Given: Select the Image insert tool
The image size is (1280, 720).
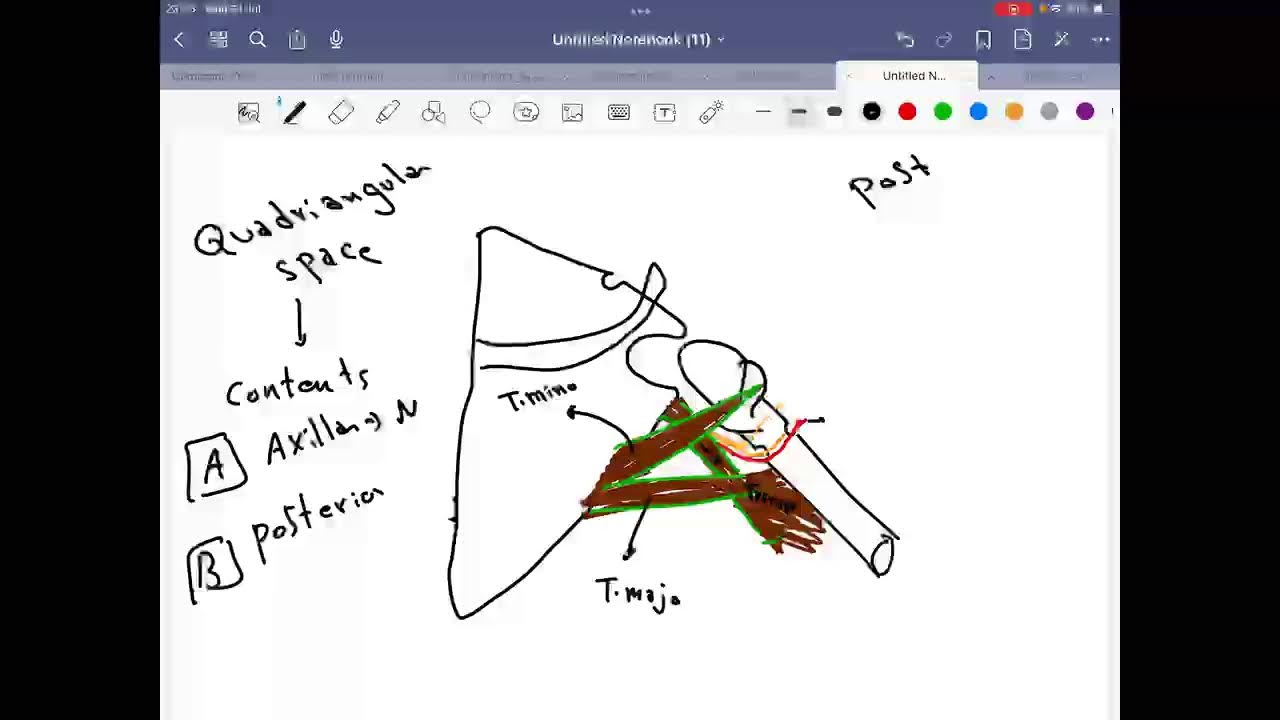Looking at the screenshot, I should pyautogui.click(x=572, y=113).
